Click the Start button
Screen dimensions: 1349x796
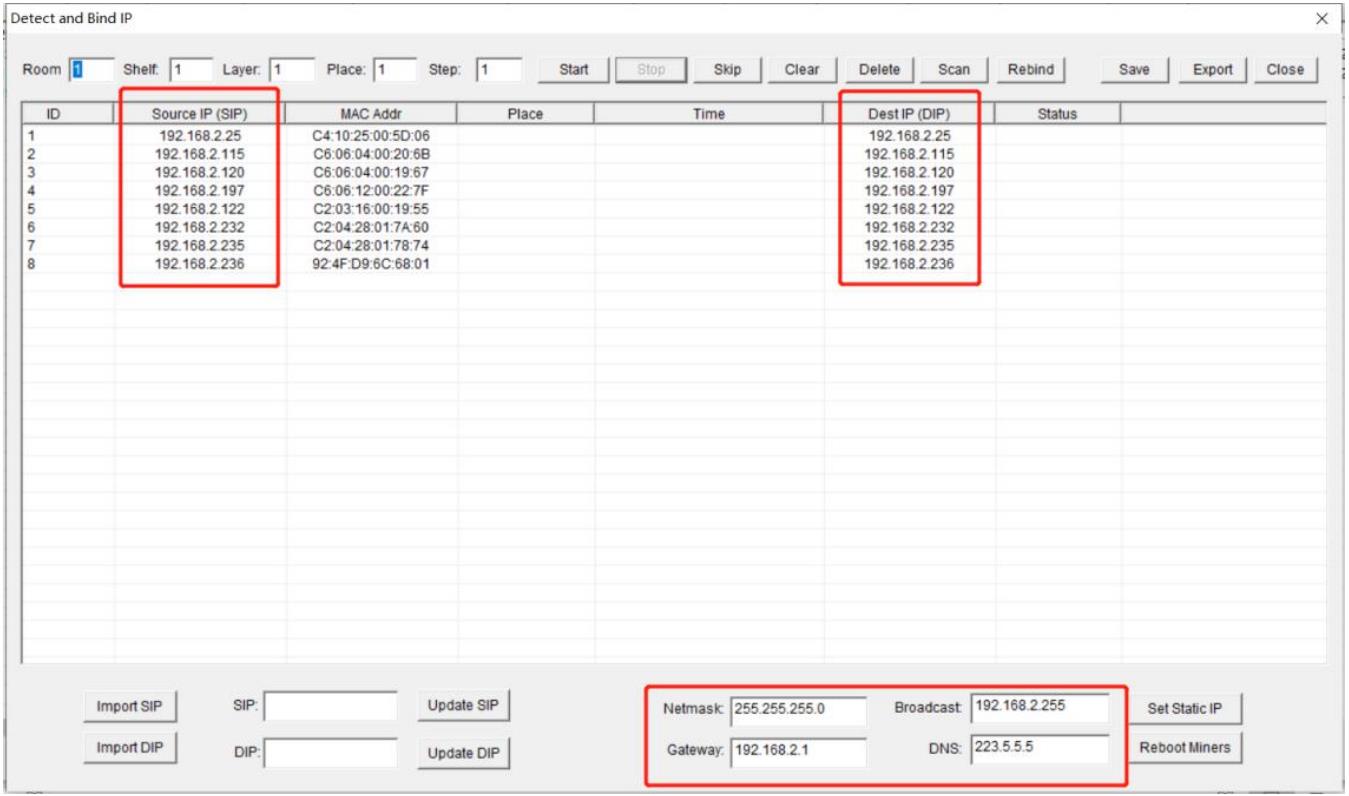pyautogui.click(x=573, y=70)
